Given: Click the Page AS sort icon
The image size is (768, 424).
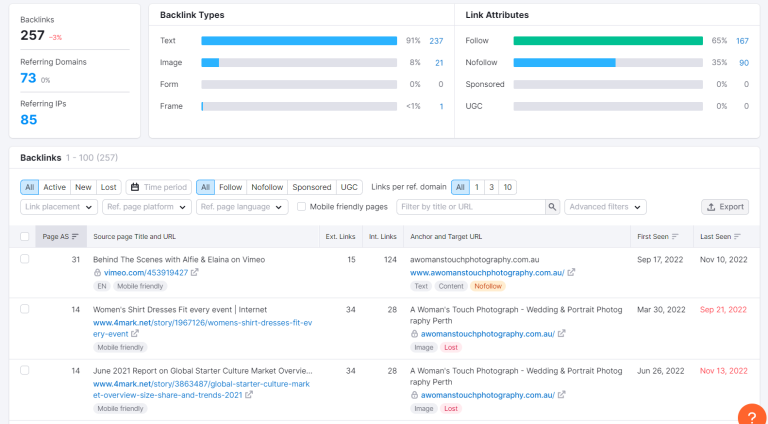Looking at the screenshot, I should coord(75,236).
